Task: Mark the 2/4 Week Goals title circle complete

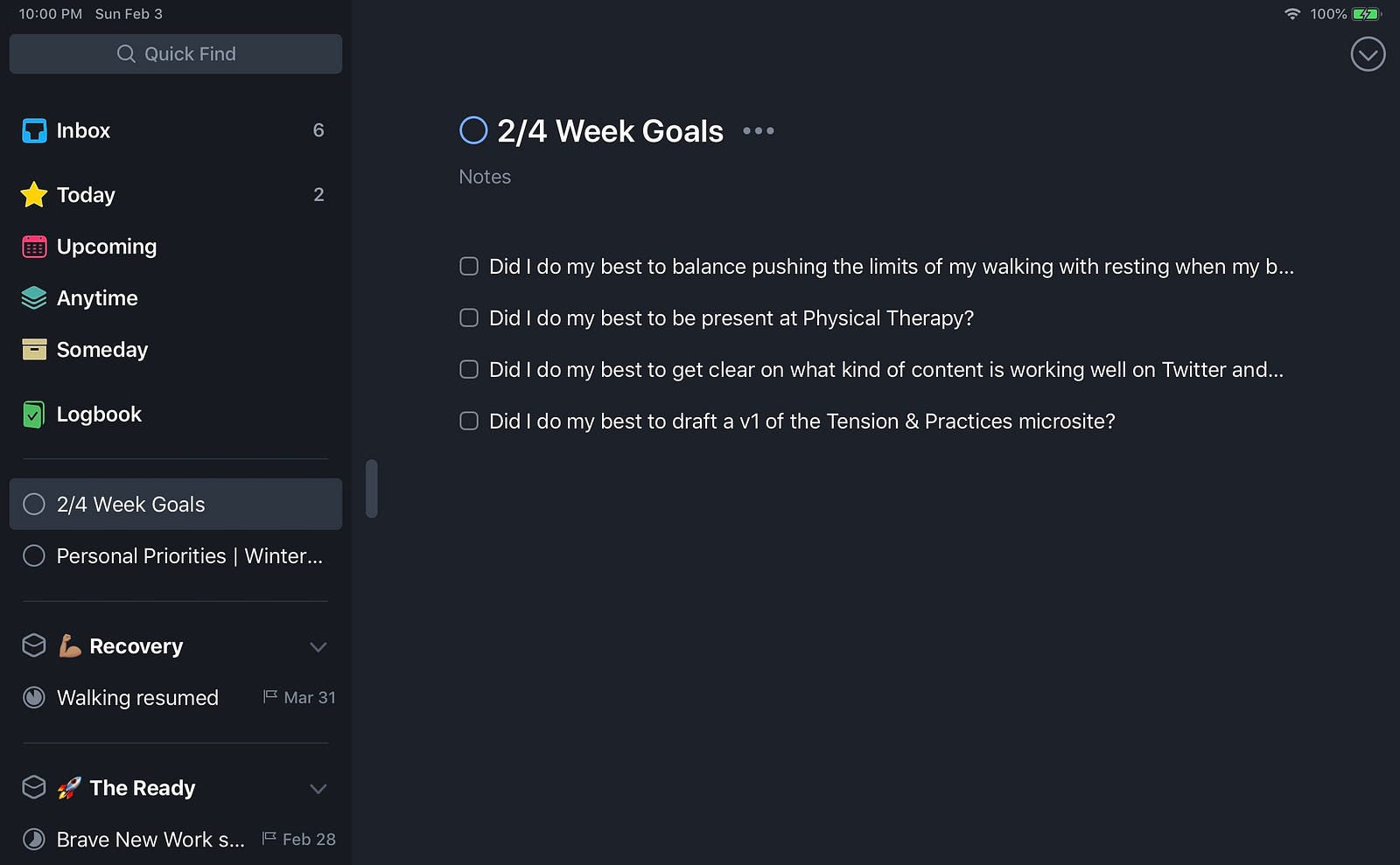Action: point(473,130)
